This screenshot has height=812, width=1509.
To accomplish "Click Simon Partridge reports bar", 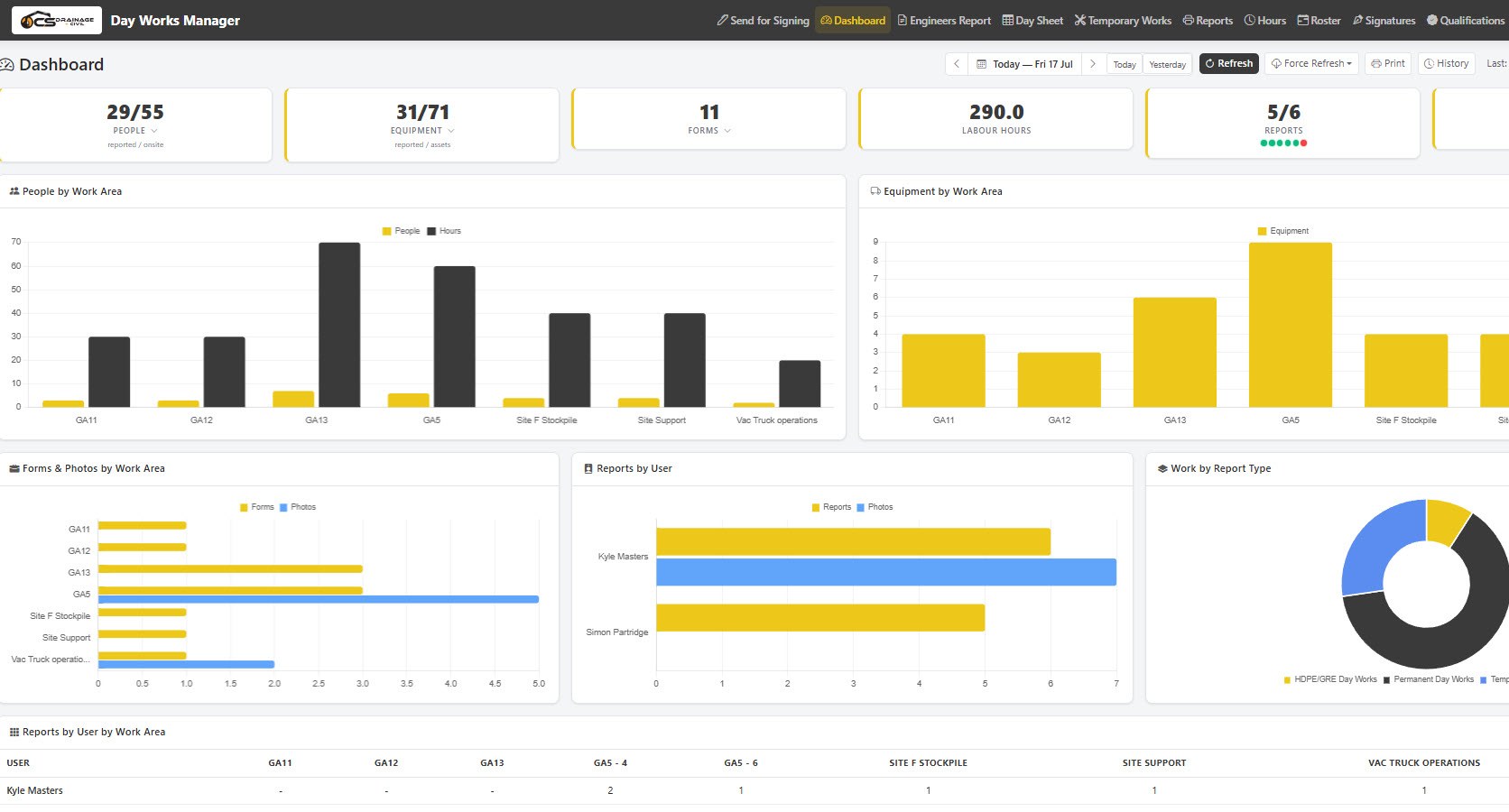I will tap(820, 618).
